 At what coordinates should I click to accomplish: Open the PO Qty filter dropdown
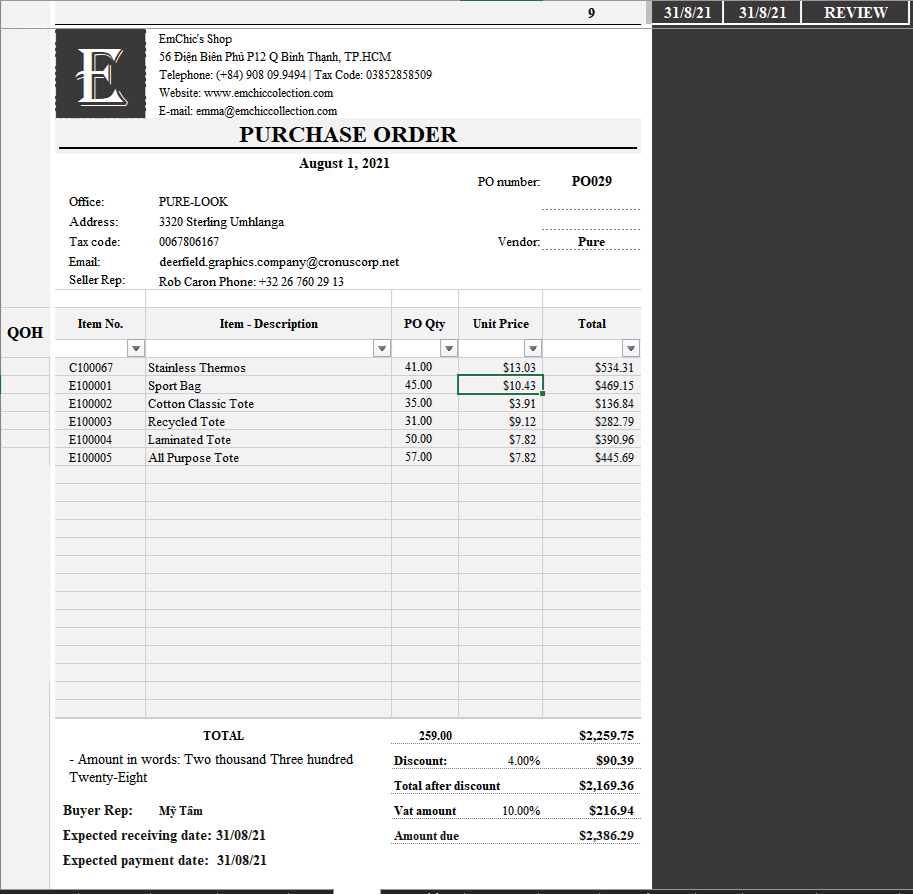point(449,348)
